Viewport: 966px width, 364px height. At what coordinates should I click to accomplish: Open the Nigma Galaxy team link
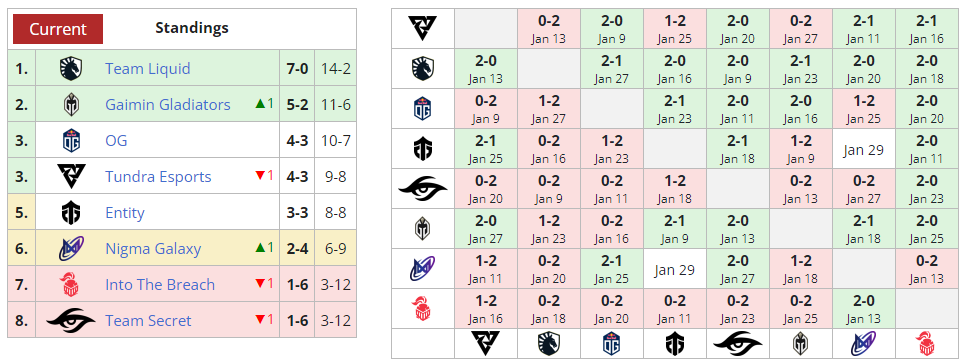pos(153,249)
